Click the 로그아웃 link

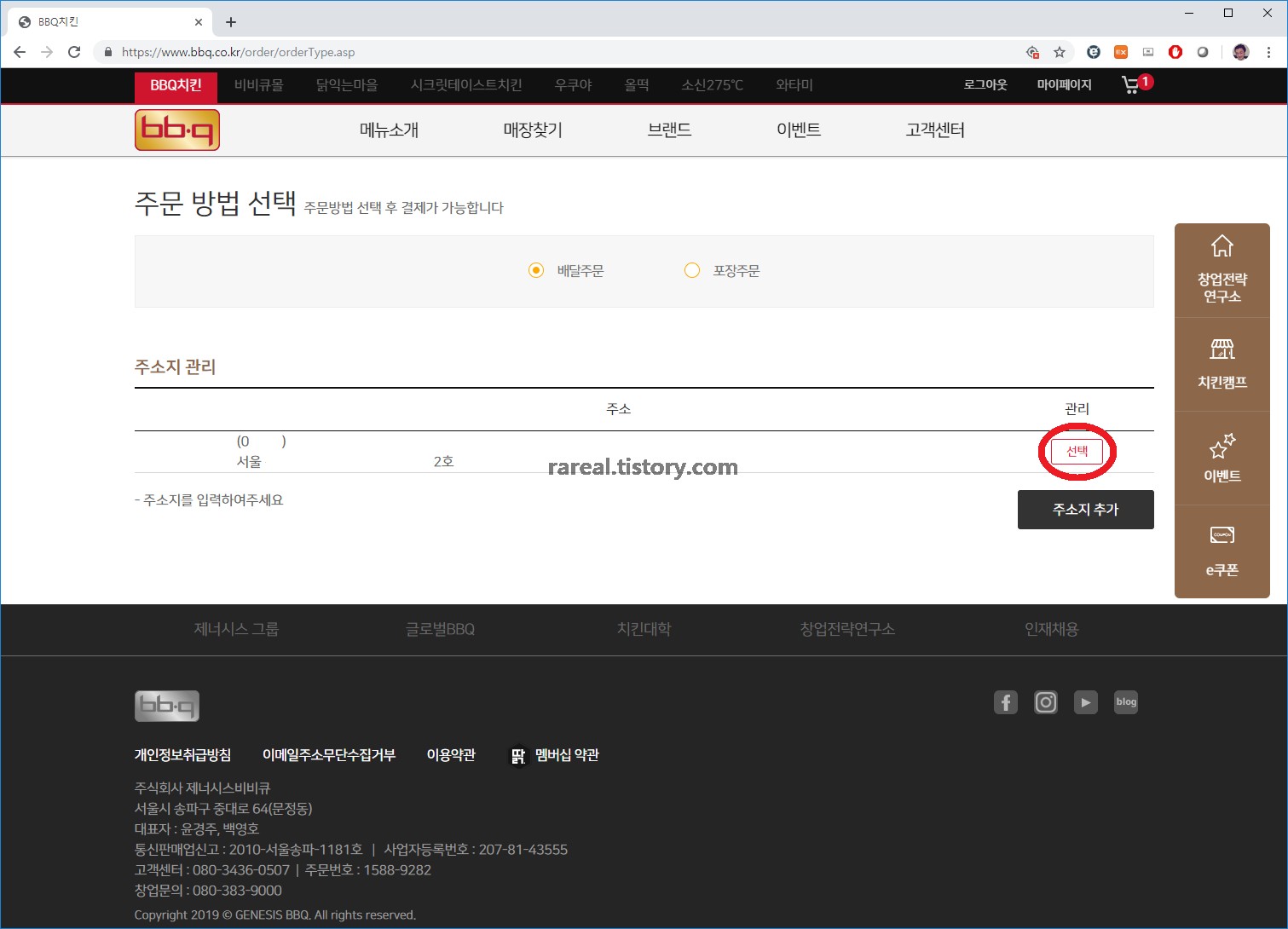985,85
